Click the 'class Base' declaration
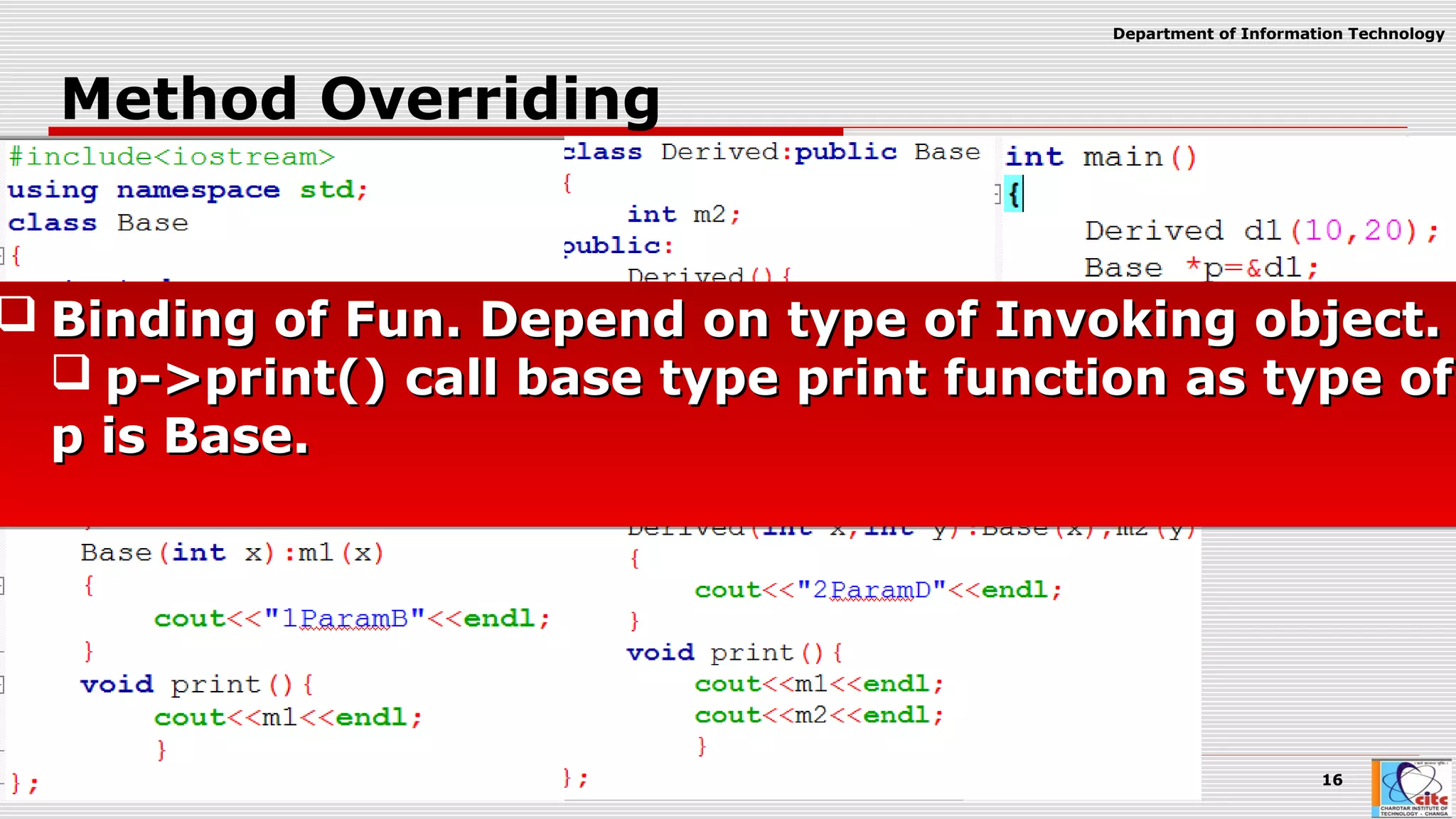1456x819 pixels. pyautogui.click(x=98, y=223)
